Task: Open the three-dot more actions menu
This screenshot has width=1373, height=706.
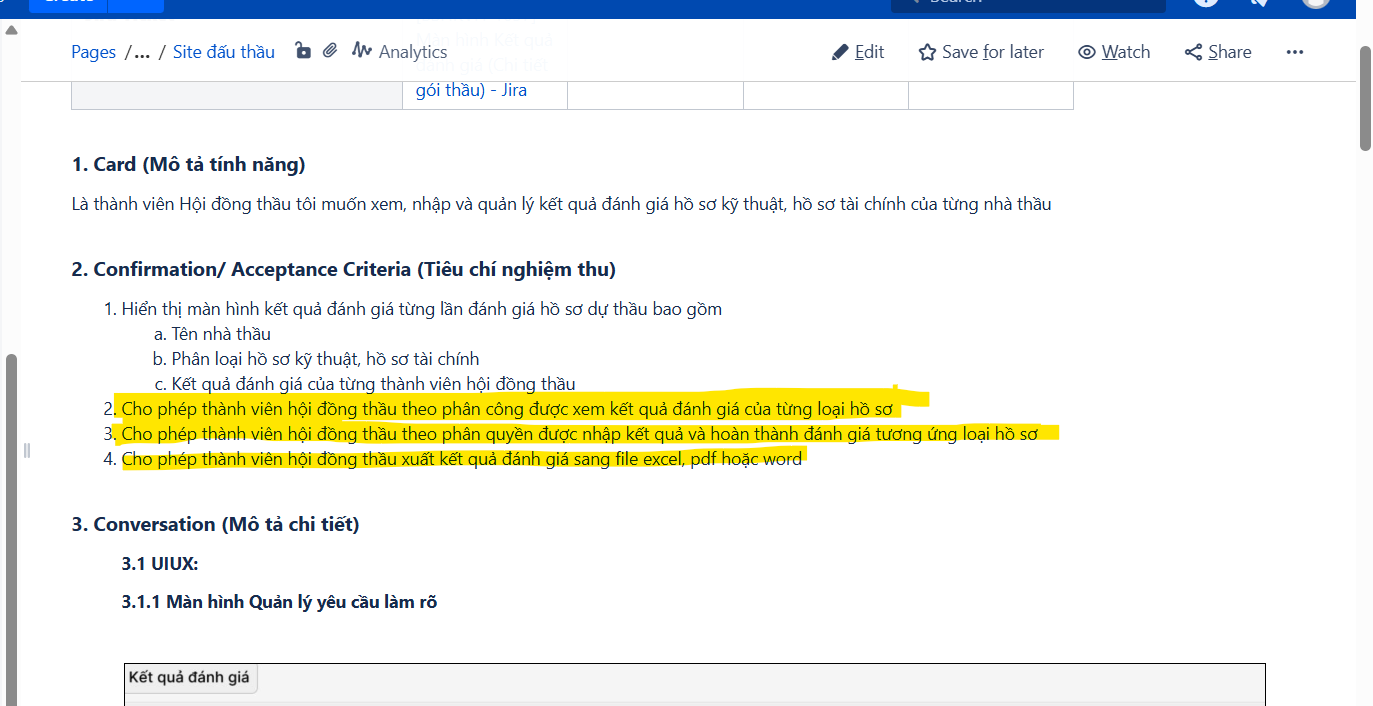Action: coord(1295,52)
